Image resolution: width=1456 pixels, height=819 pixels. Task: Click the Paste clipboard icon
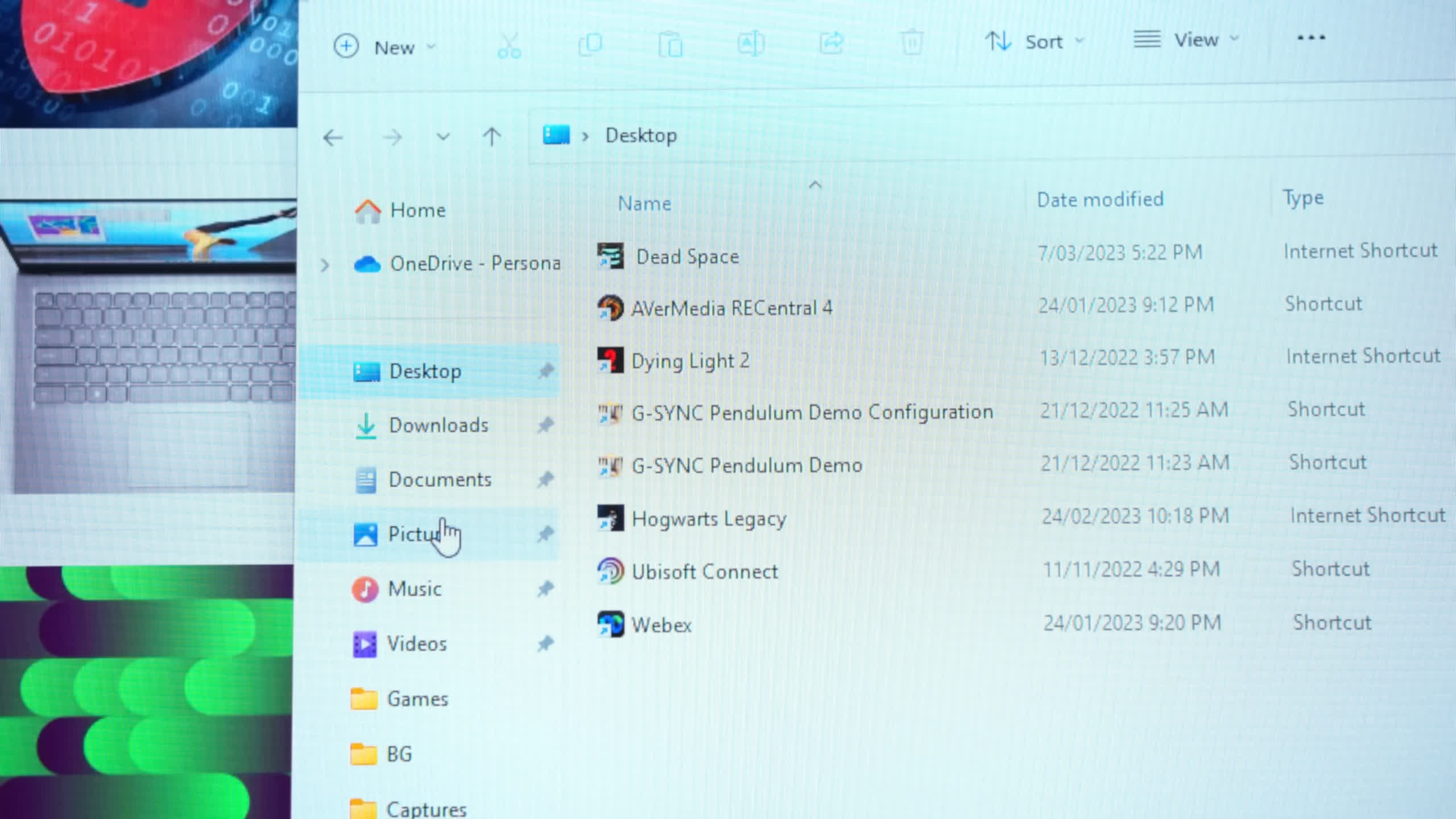670,44
